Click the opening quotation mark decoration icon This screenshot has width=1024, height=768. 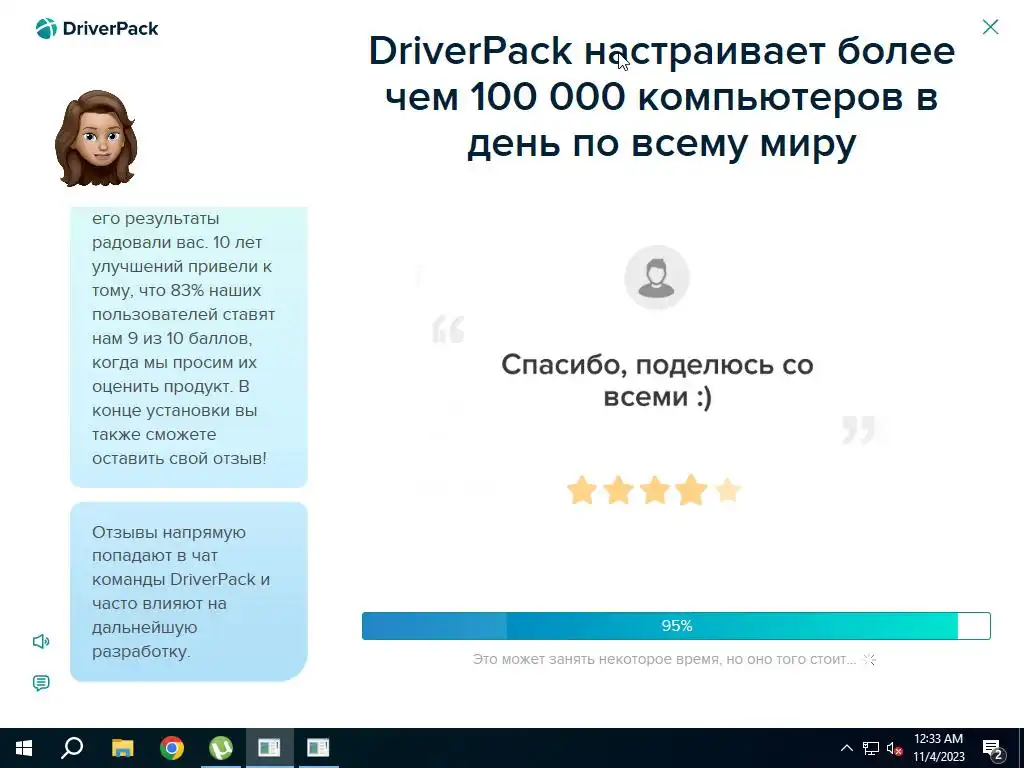click(x=449, y=329)
